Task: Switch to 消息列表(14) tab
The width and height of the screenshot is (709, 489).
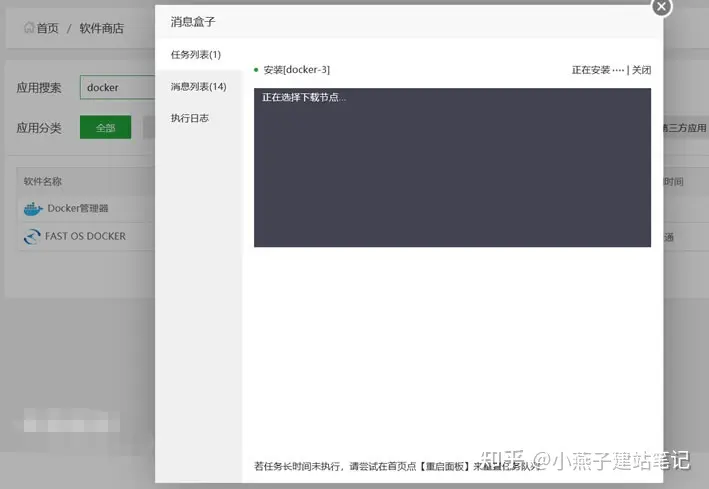Action: pos(199,86)
